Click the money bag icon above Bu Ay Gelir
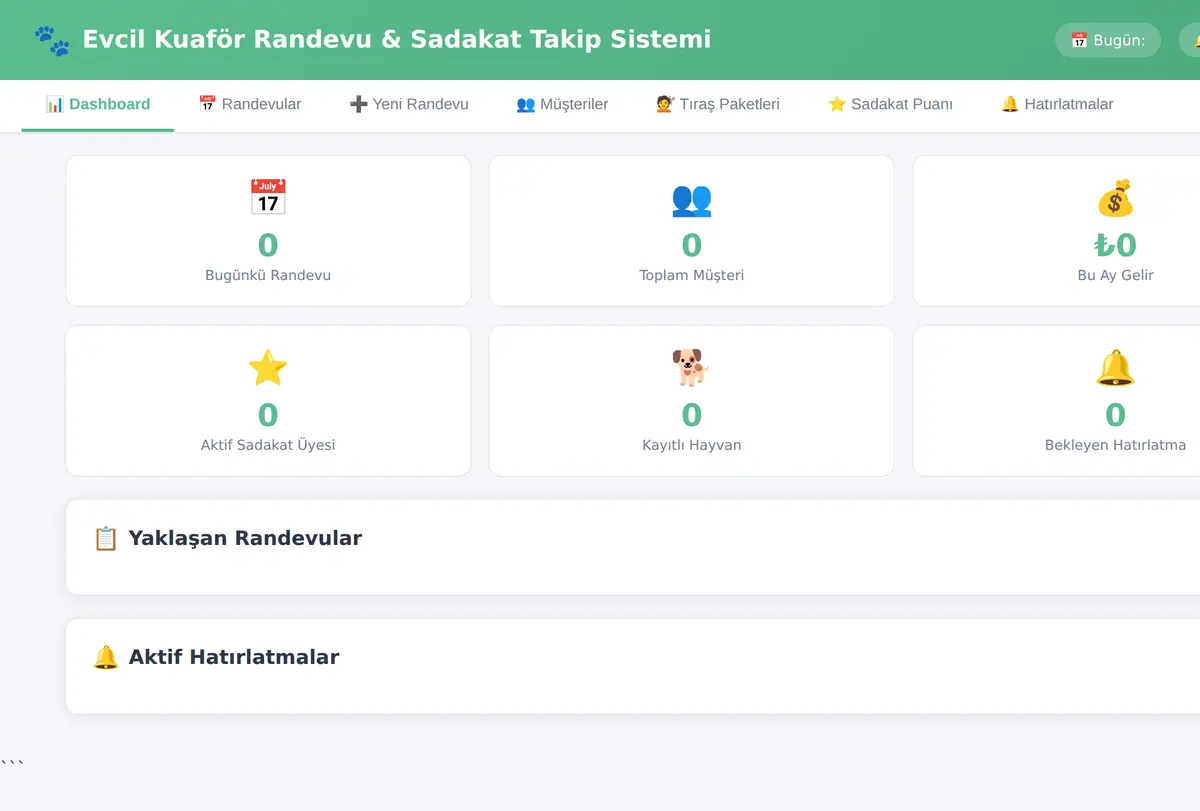Screen dimensions: 1200x811 (x=1115, y=198)
